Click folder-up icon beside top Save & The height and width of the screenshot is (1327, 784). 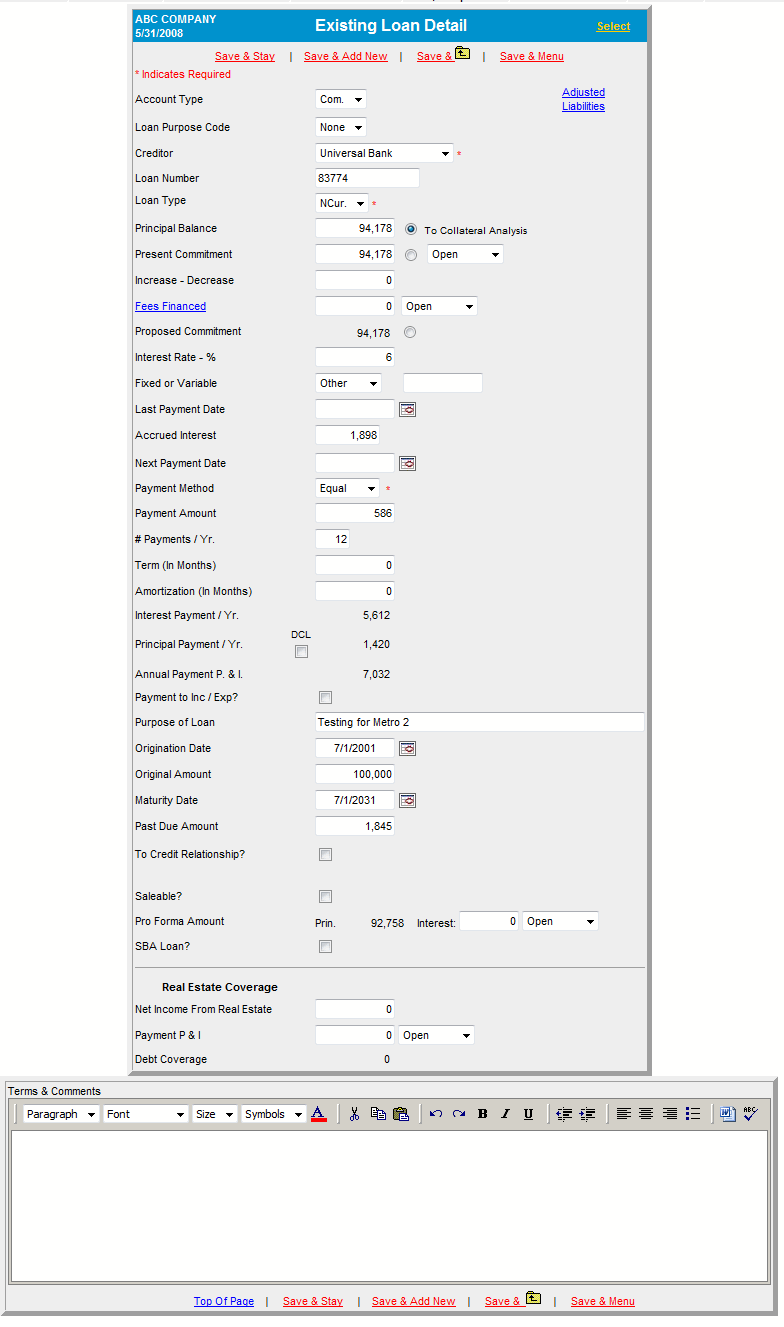click(x=462, y=54)
